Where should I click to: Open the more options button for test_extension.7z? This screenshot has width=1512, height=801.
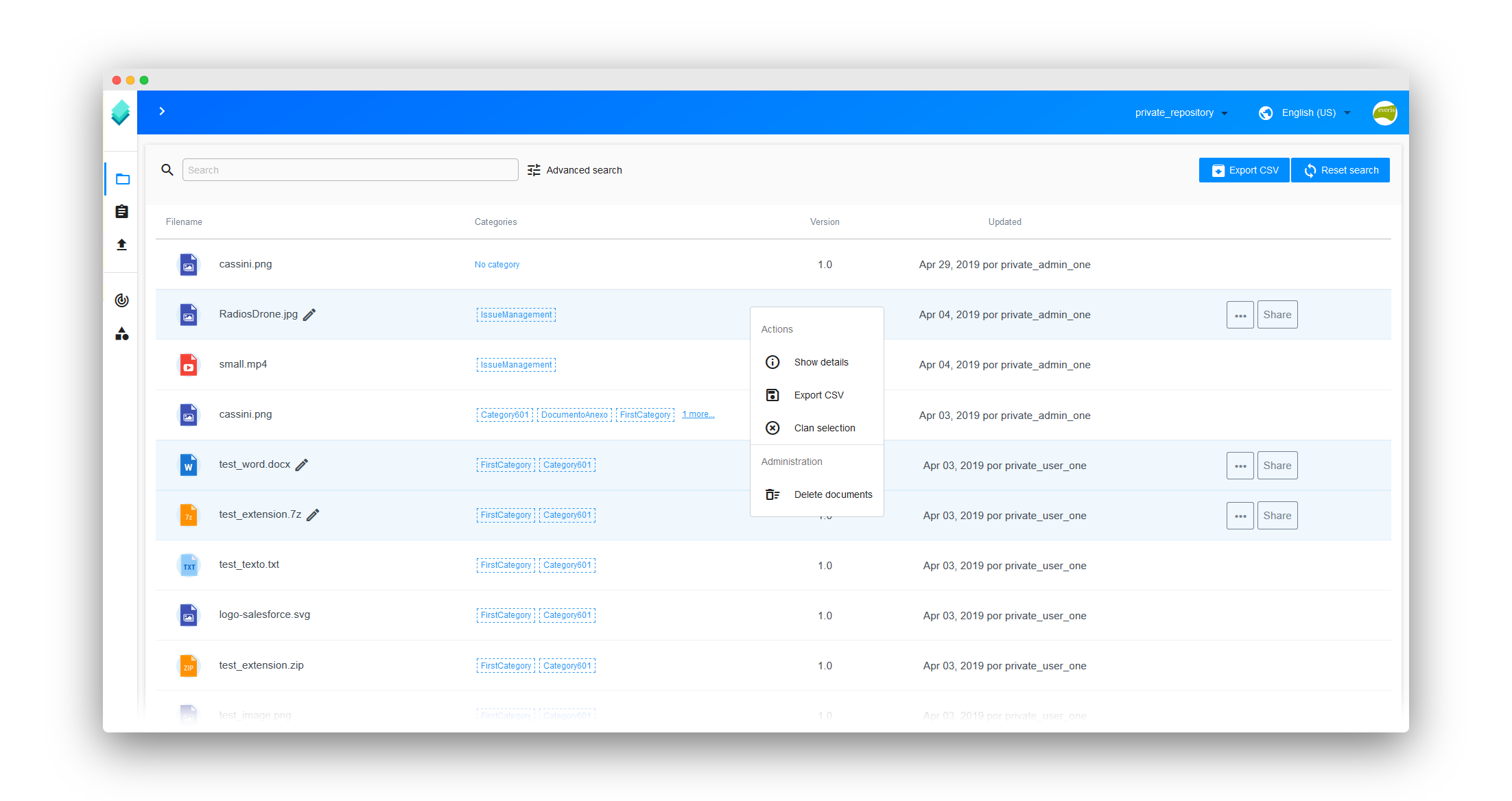click(x=1240, y=516)
